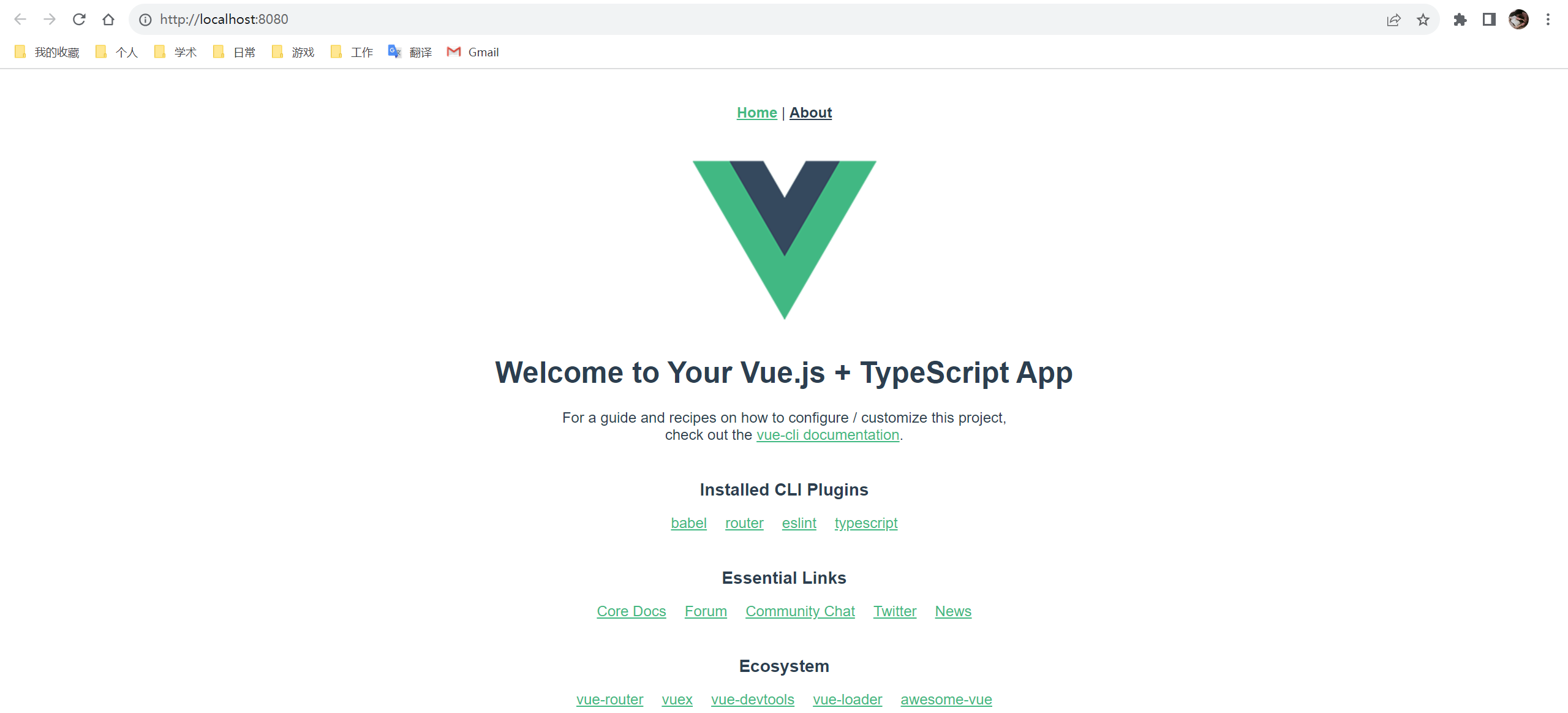Viewport: 1568px width, 713px height.
Task: View site information icon in address bar
Action: [x=145, y=20]
